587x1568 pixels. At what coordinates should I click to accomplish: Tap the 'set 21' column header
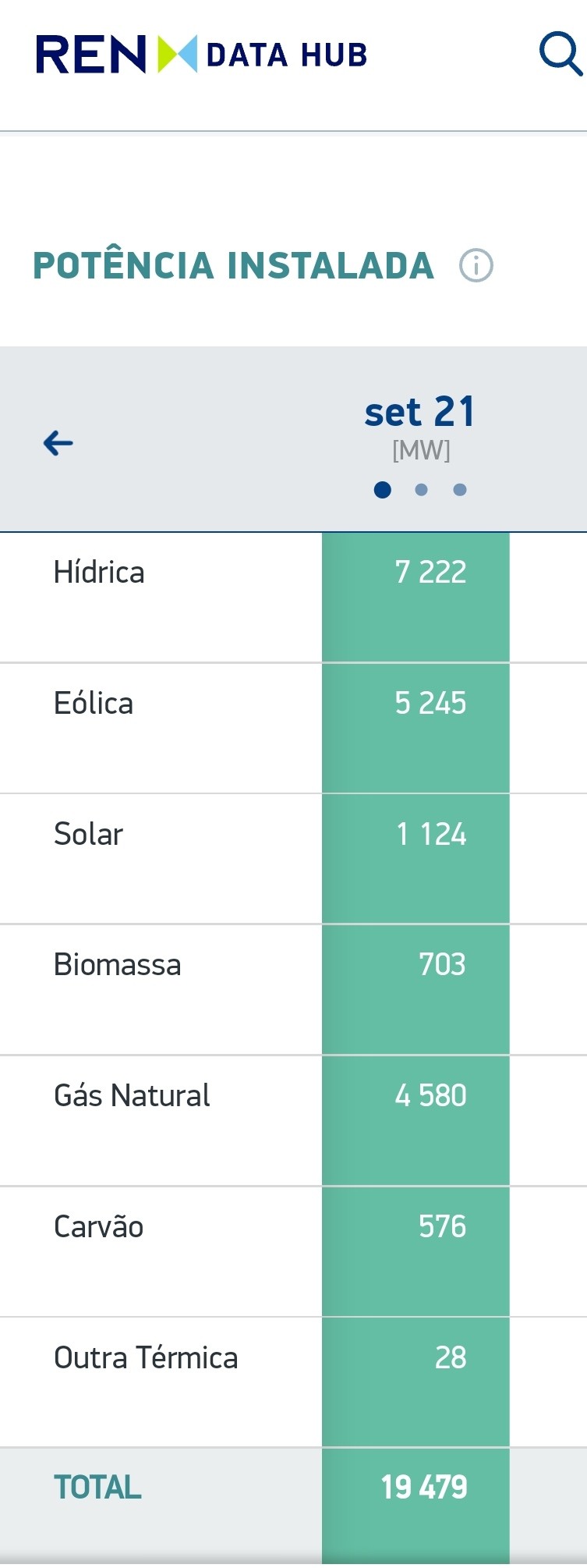click(x=419, y=413)
